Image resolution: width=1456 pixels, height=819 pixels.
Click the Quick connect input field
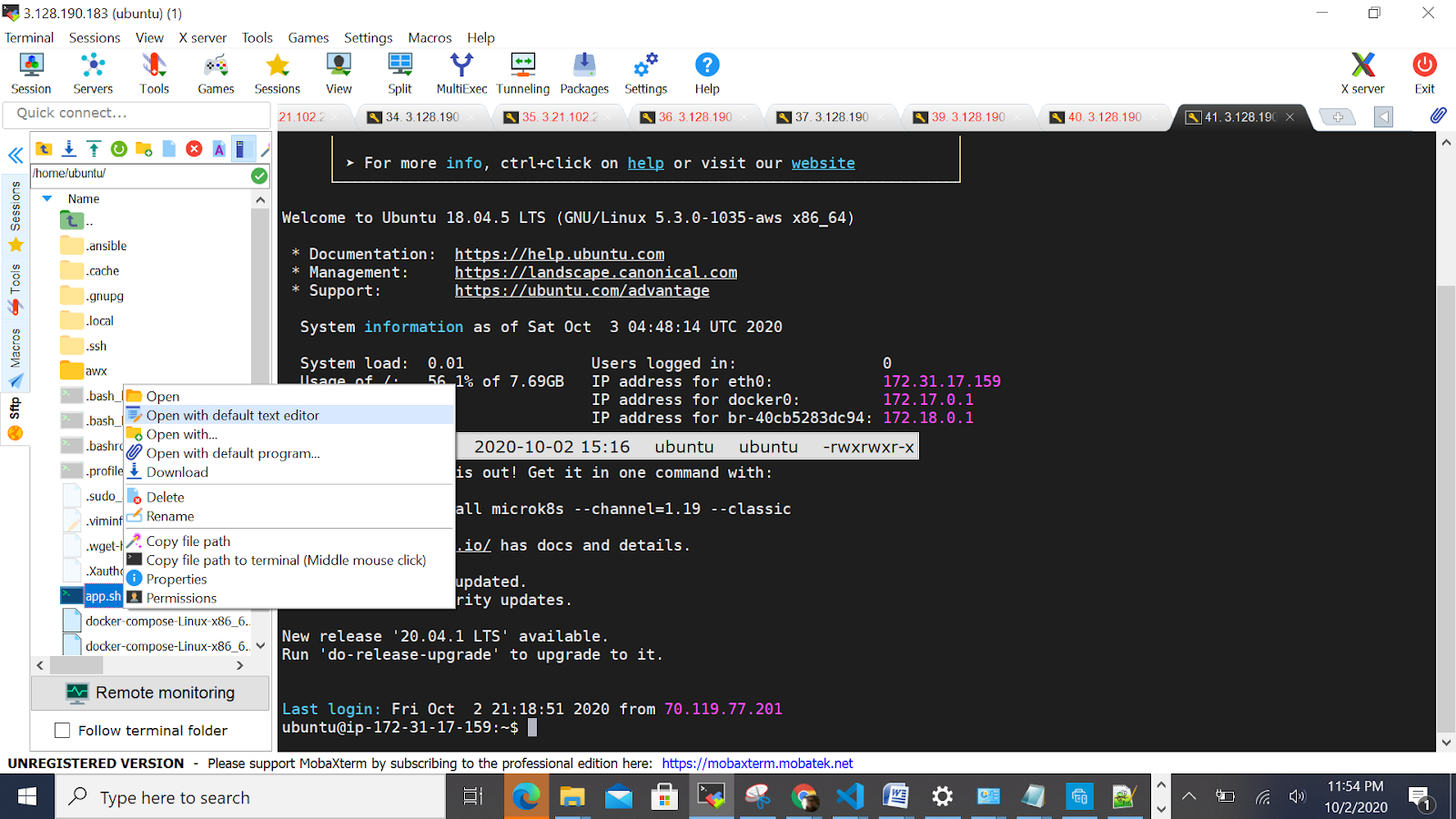136,114
